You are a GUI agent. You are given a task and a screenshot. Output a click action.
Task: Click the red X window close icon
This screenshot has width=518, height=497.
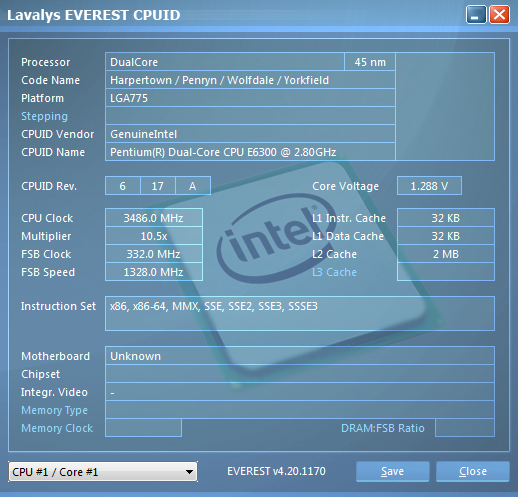pos(499,15)
